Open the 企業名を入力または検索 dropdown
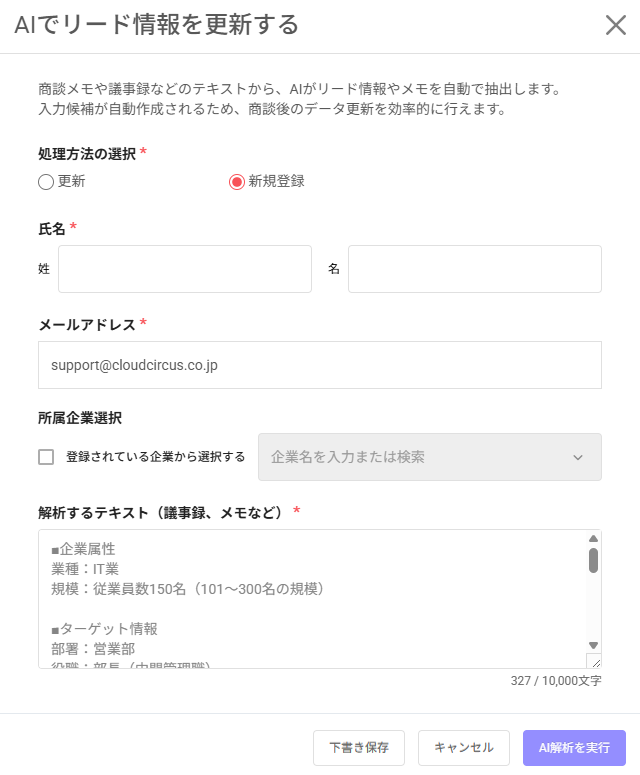The width and height of the screenshot is (640, 775). [x=429, y=457]
